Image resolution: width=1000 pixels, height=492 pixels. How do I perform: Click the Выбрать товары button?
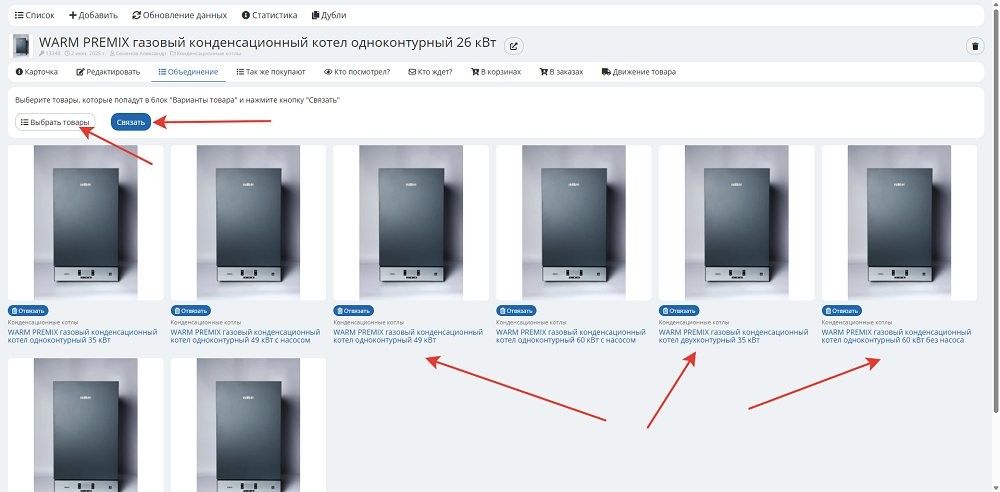pyautogui.click(x=55, y=122)
